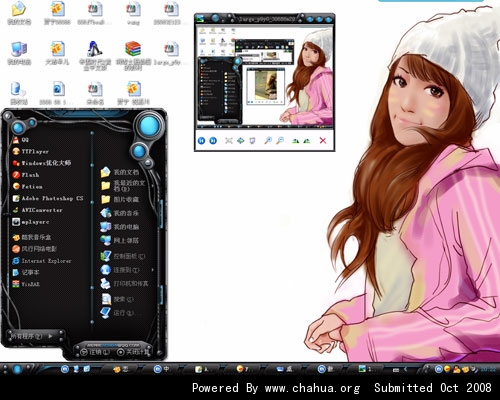Viewport: 500px width, 400px height.
Task: Switch to the picture viewer taskbar button
Action: [367, 369]
